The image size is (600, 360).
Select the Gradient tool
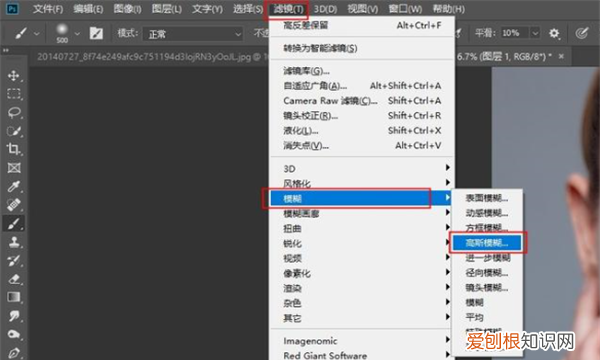tap(14, 297)
